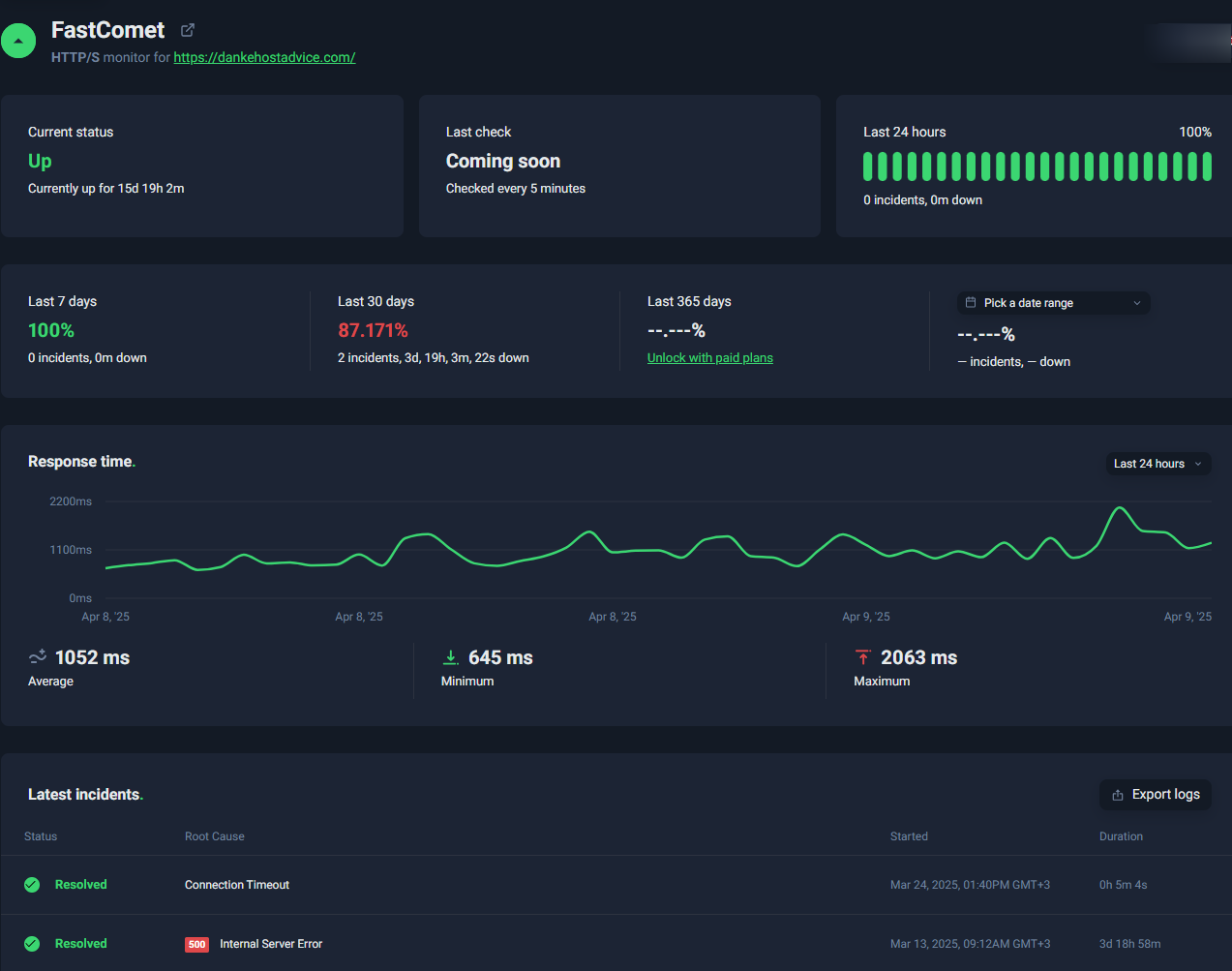Click the minimum response time arrow icon
Viewport: 1232px width, 971px height.
tap(451, 657)
